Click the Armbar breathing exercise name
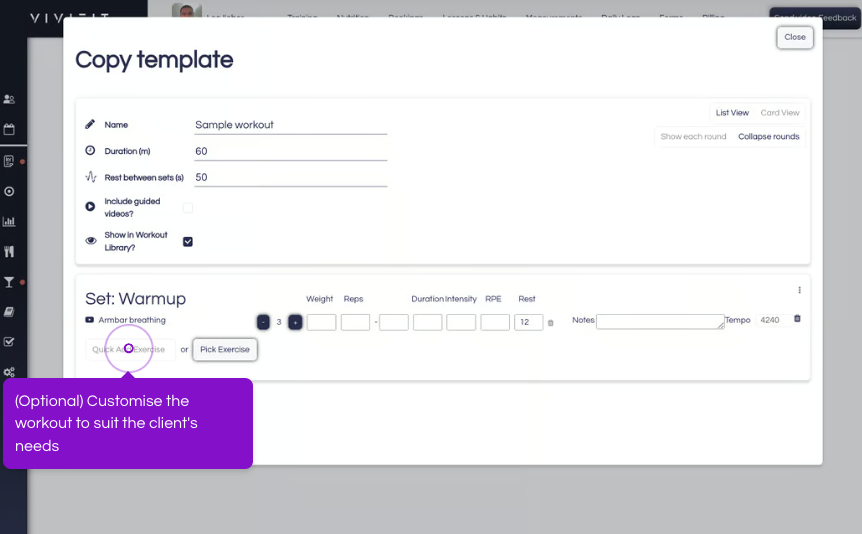This screenshot has height=534, width=862. (x=132, y=320)
